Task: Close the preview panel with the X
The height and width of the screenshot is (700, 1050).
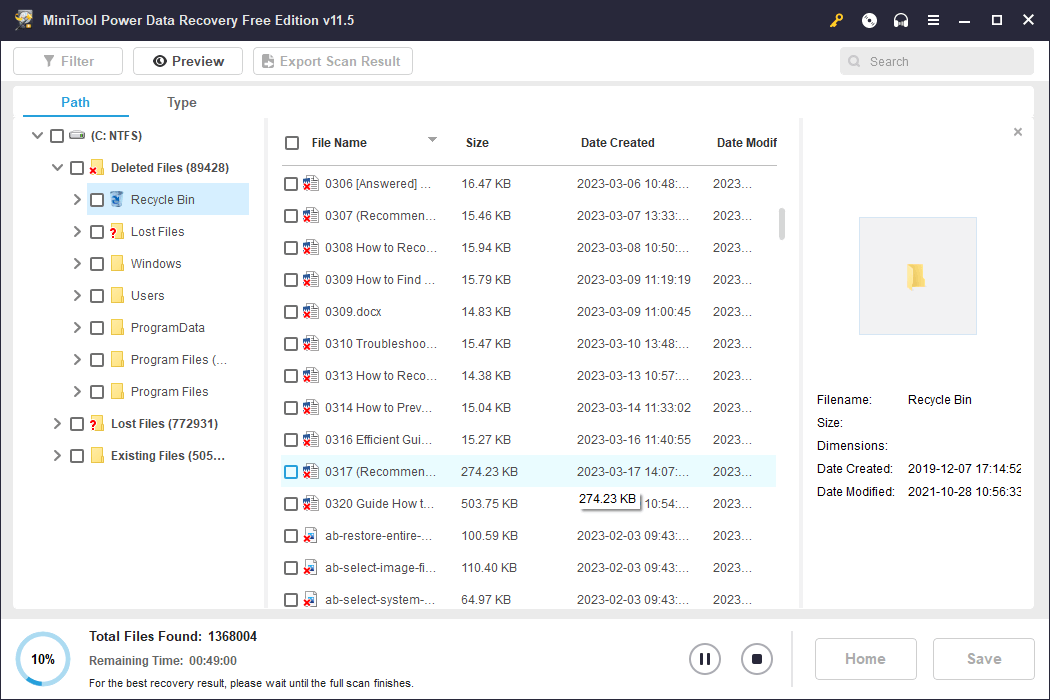Action: [x=1018, y=132]
